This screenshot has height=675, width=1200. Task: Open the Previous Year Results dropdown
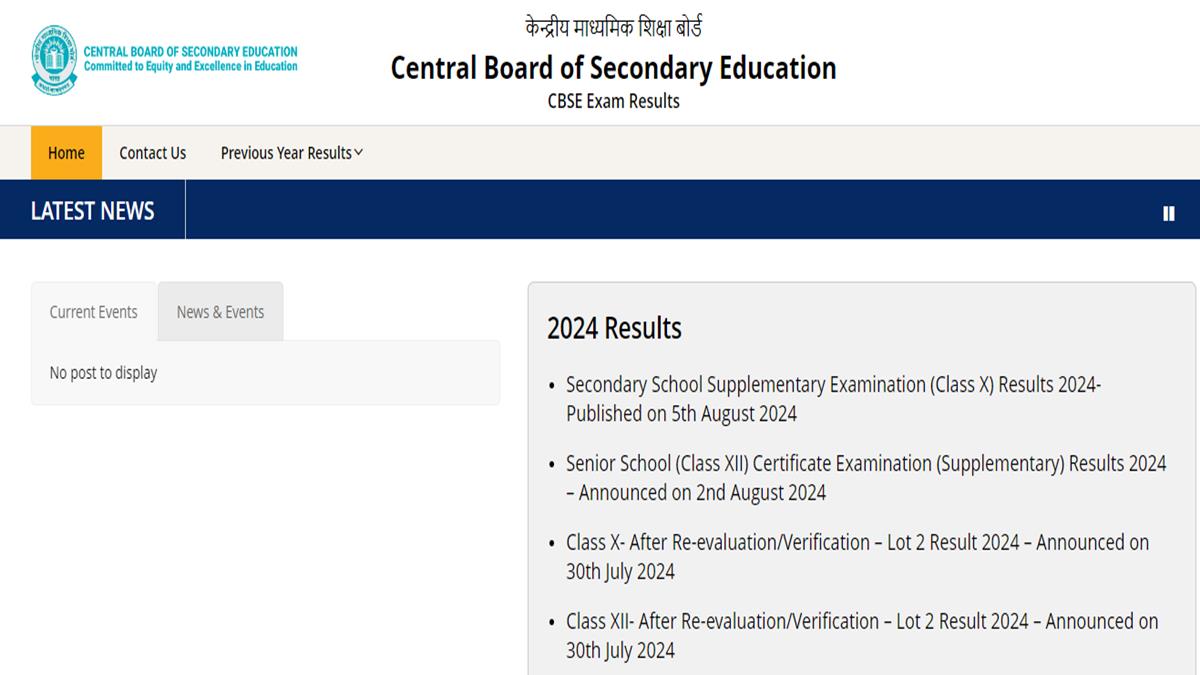286,153
